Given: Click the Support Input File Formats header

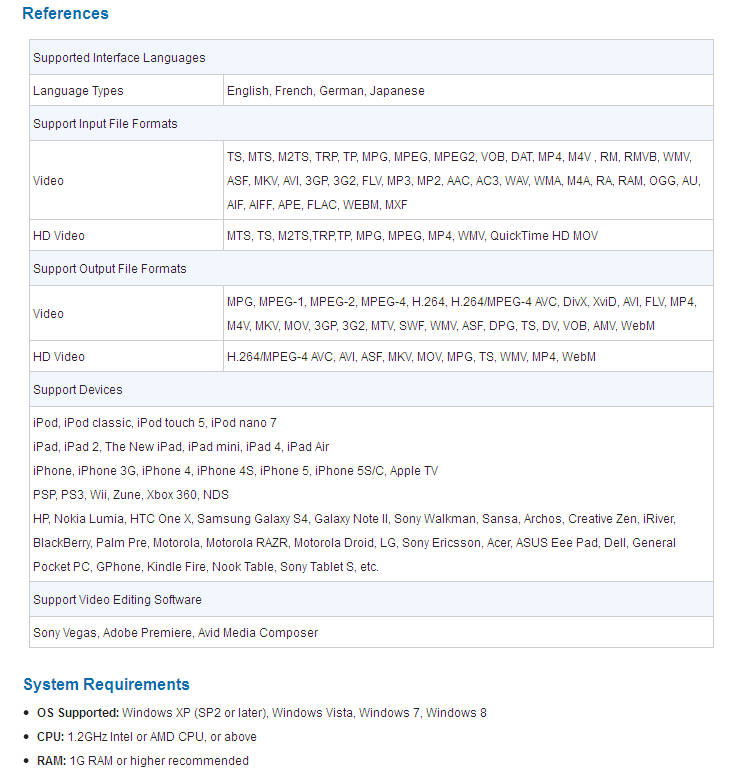Looking at the screenshot, I should pos(371,123).
